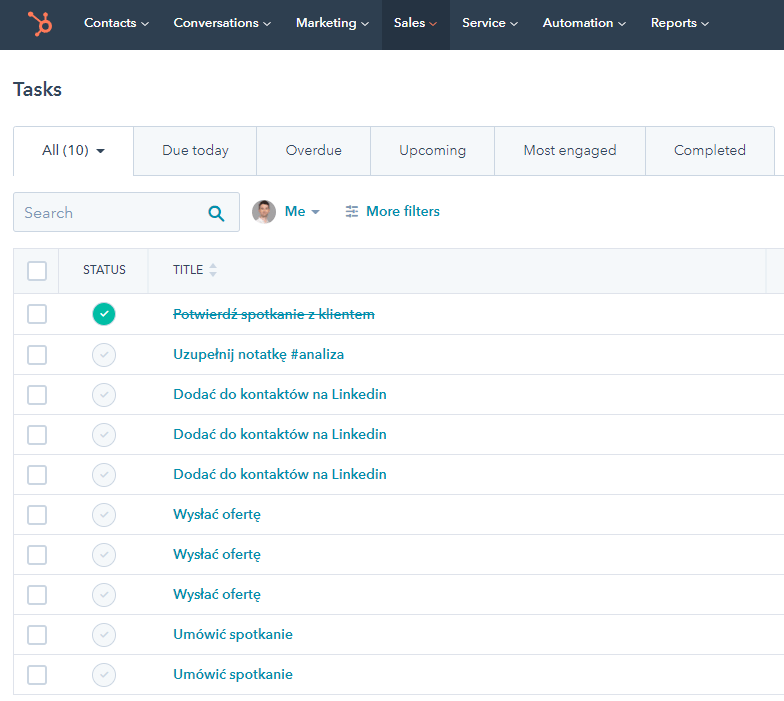784x701 pixels.
Task: Open the Sales menu
Action: click(416, 23)
